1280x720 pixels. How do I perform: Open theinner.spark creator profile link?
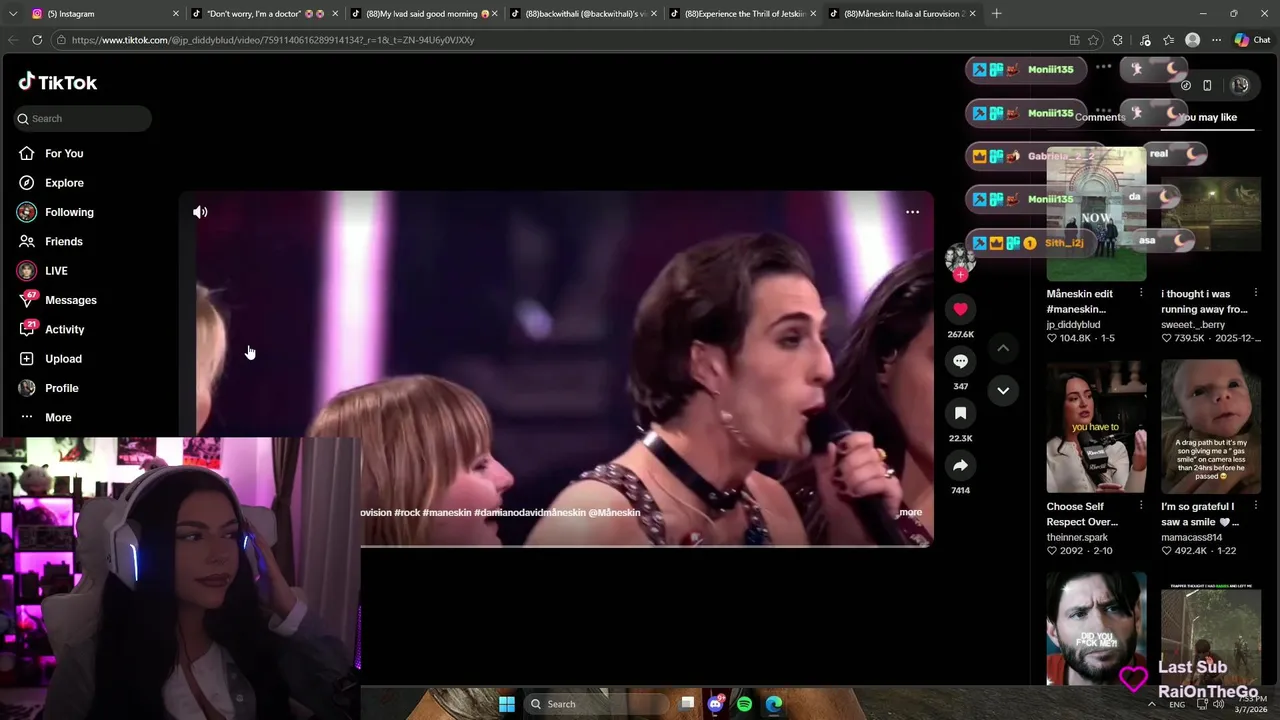[1077, 537]
